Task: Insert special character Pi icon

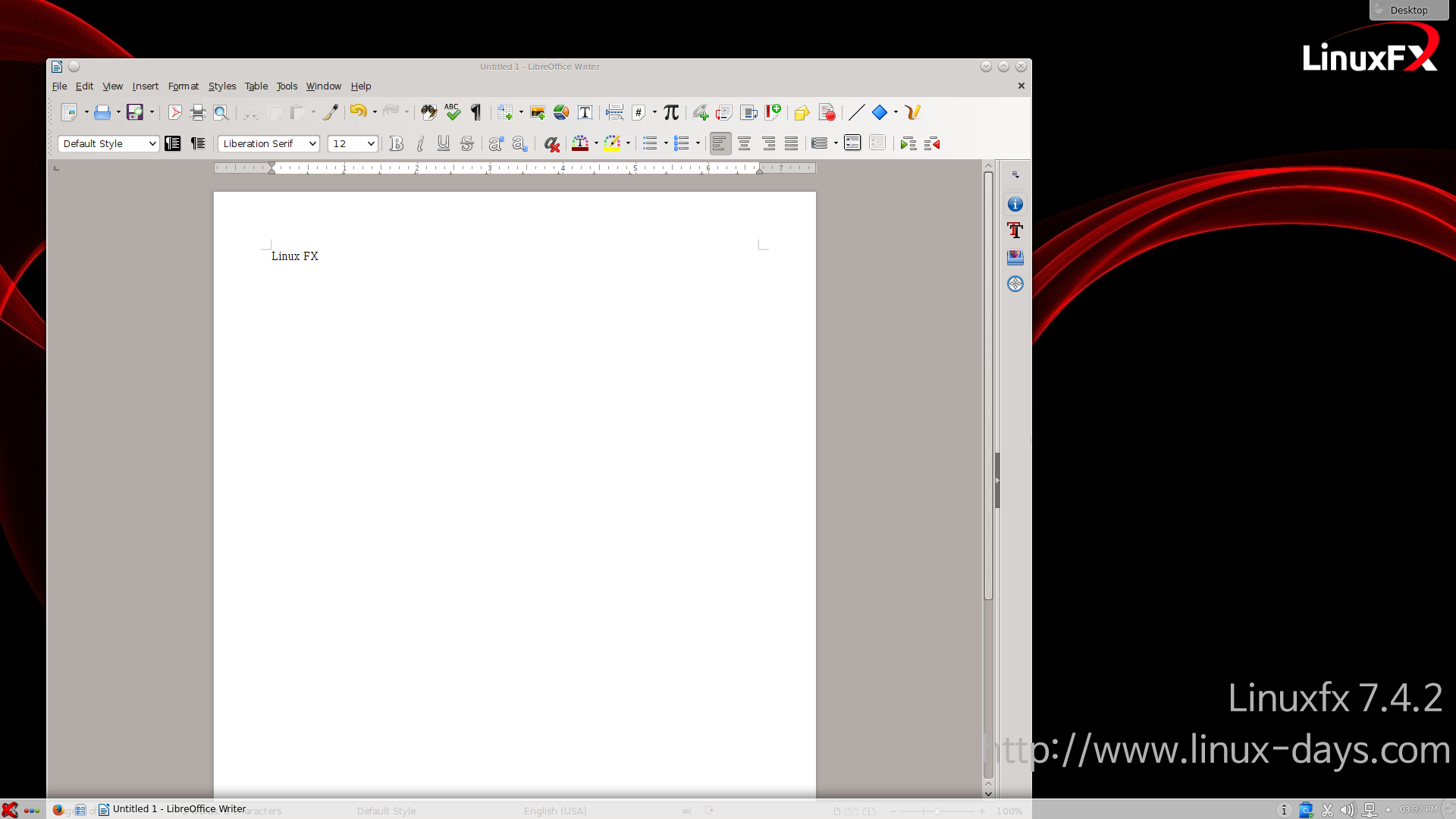Action: click(671, 112)
